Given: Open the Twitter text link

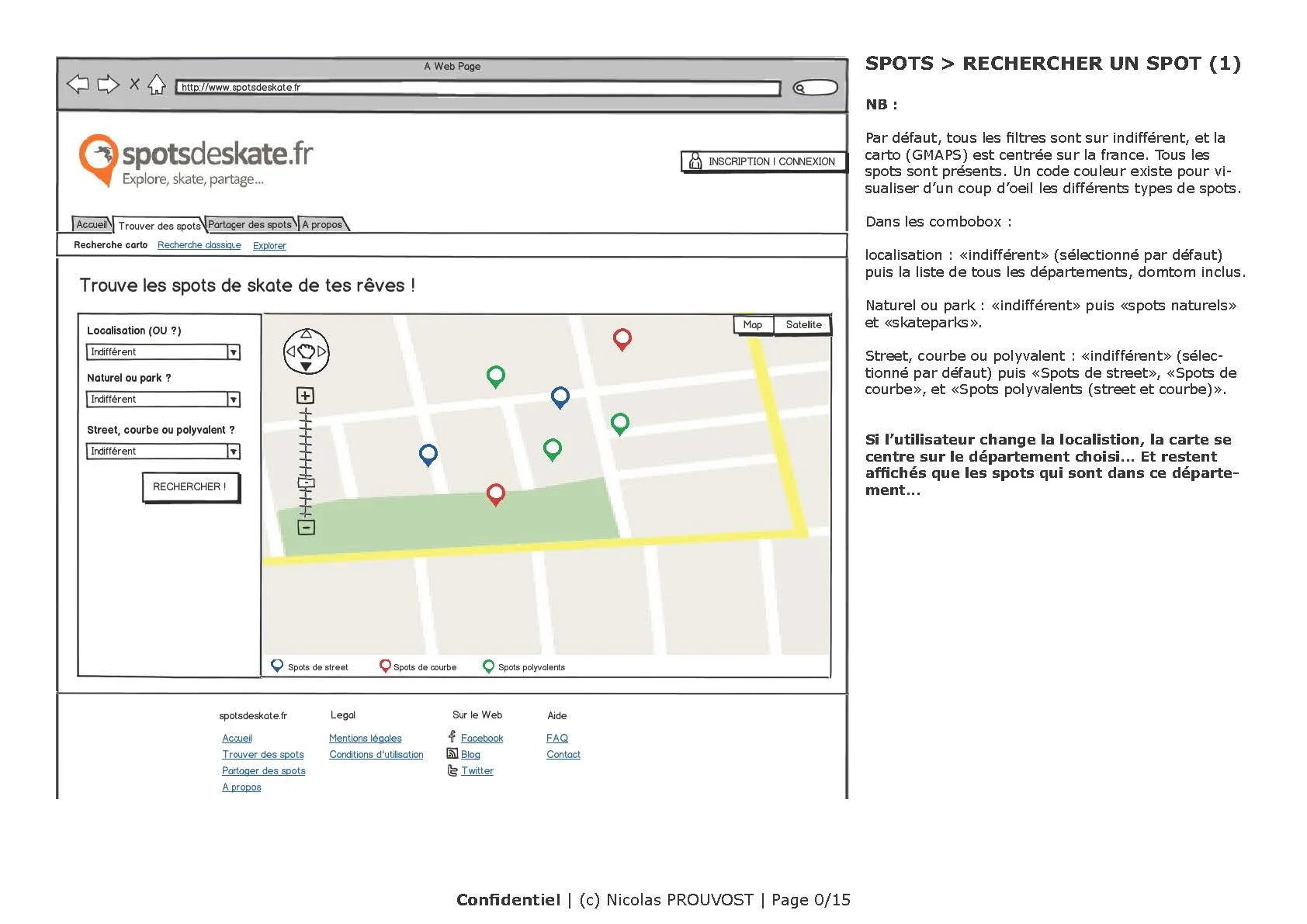Looking at the screenshot, I should coord(477,771).
